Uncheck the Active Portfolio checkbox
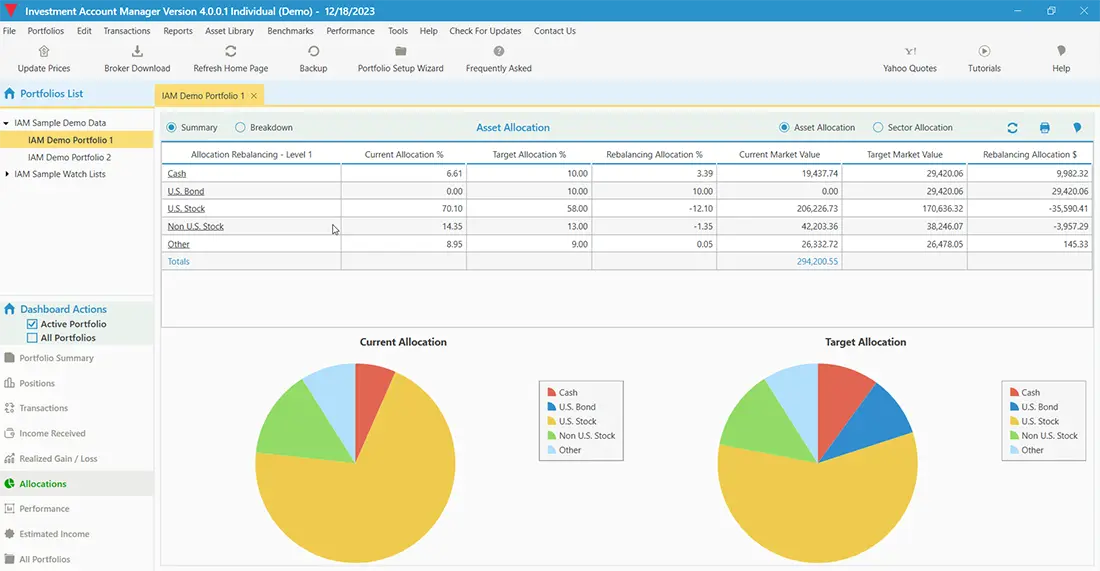Image resolution: width=1100 pixels, height=571 pixels. [32, 324]
